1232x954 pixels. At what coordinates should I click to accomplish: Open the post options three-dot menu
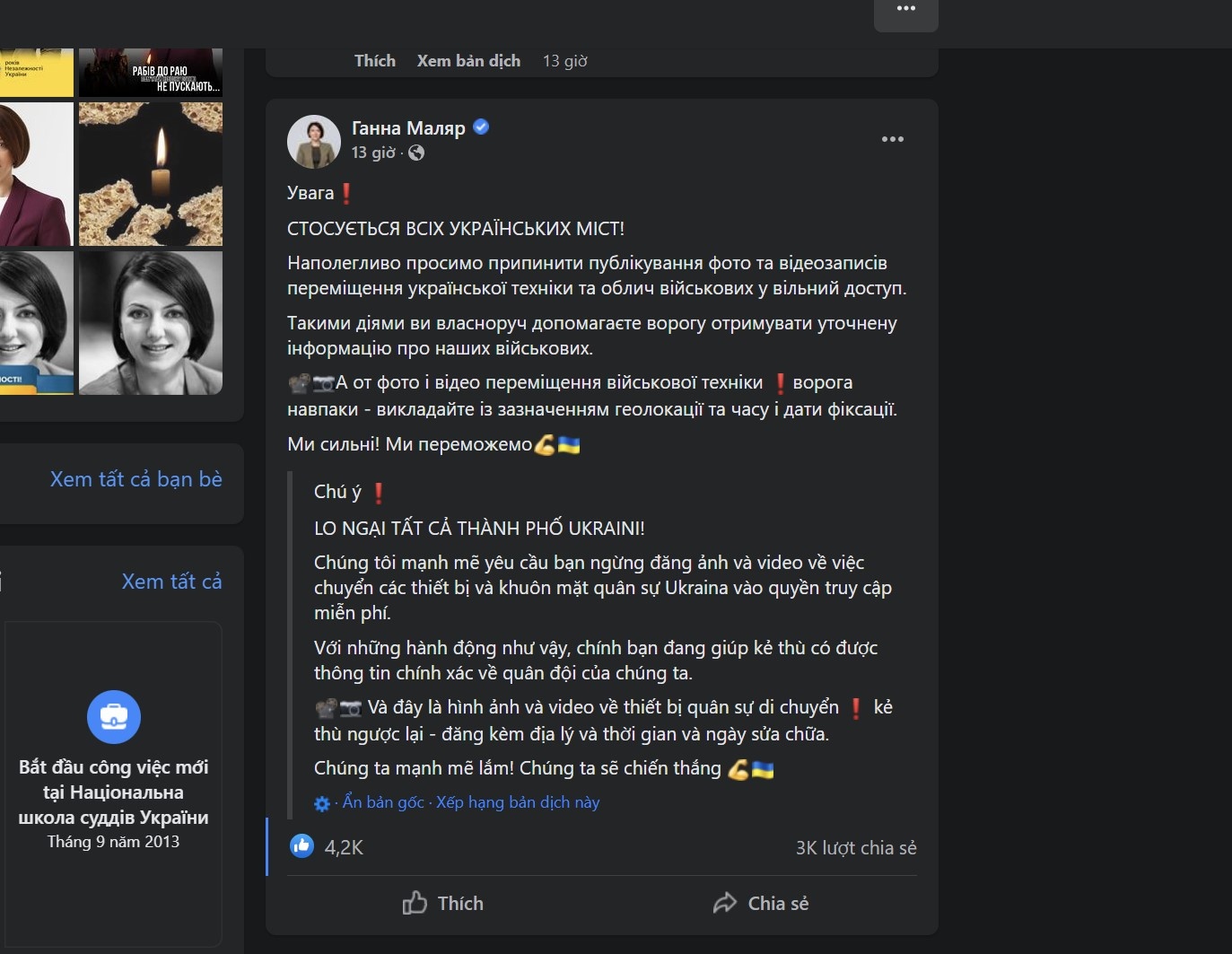(x=892, y=139)
